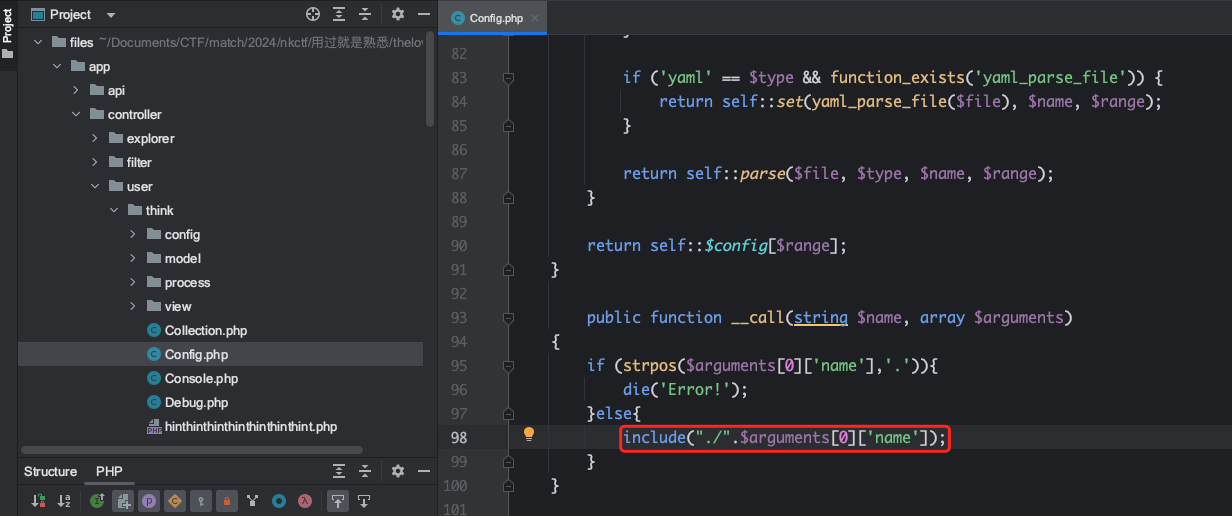Close the Config.php editor tab
Image resolution: width=1232 pixels, height=516 pixels.
535,18
